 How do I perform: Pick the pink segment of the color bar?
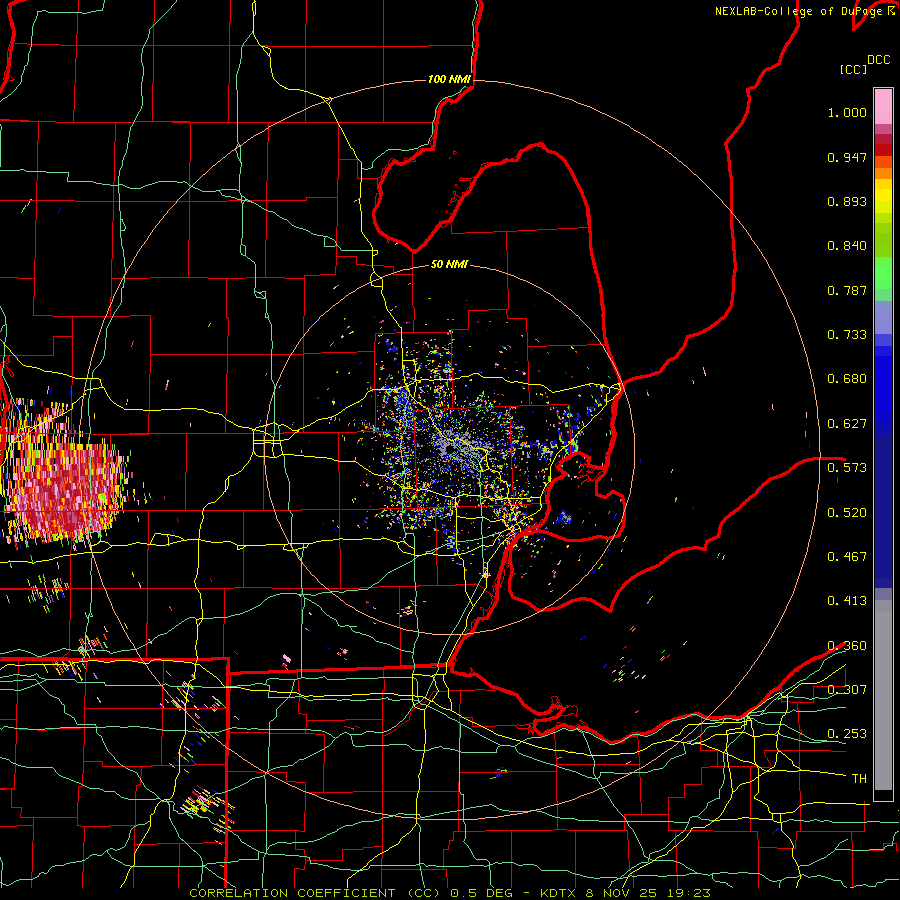tap(883, 106)
